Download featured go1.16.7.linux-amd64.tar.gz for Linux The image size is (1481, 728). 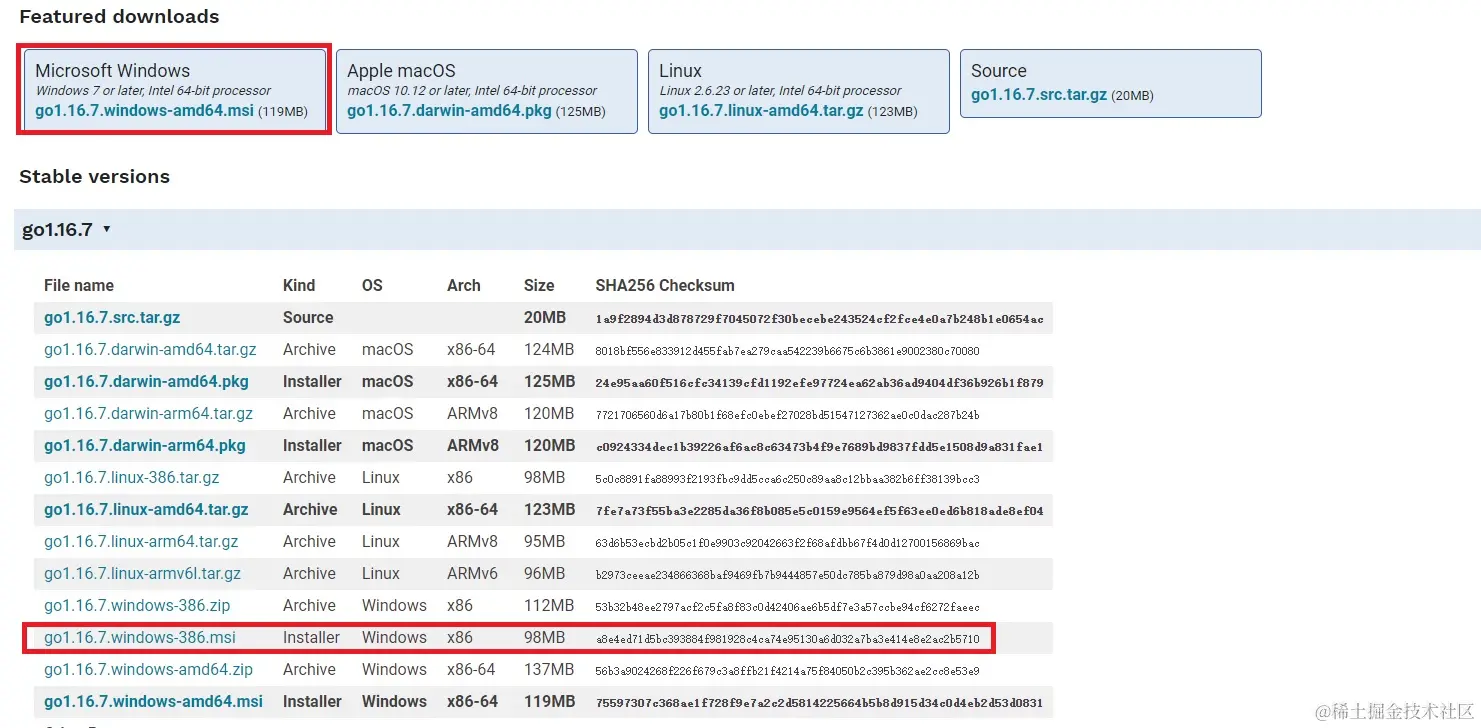point(761,111)
